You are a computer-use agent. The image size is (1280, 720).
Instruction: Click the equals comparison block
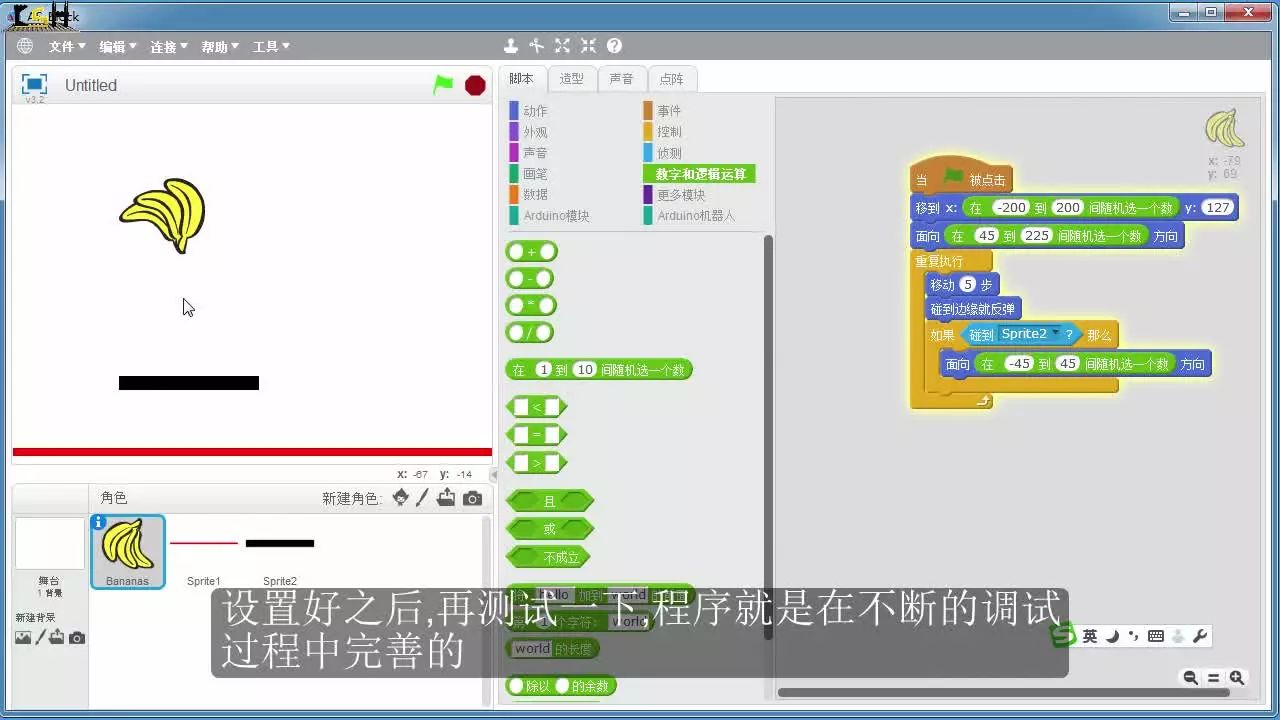click(537, 435)
